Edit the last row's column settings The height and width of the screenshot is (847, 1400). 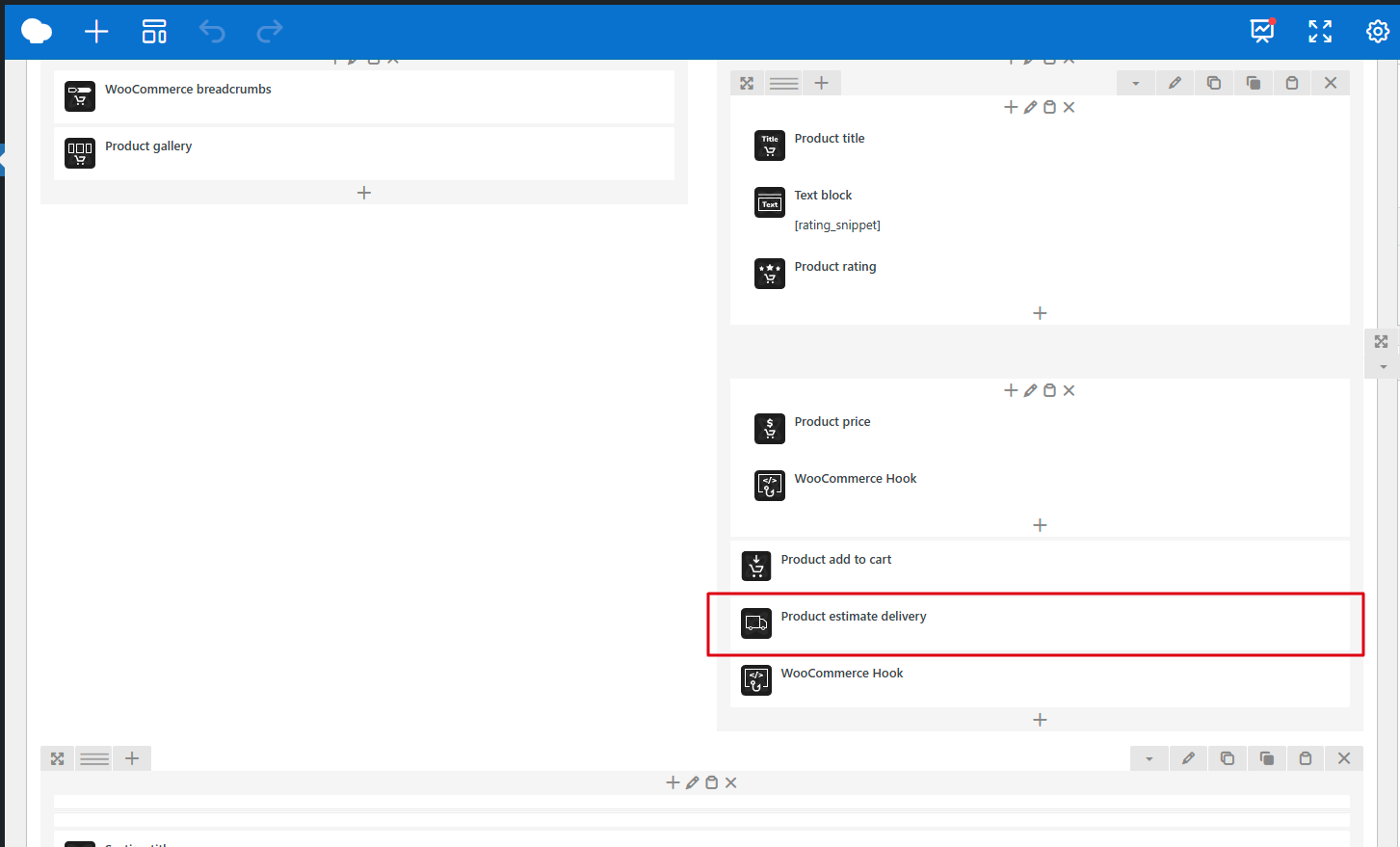click(692, 782)
